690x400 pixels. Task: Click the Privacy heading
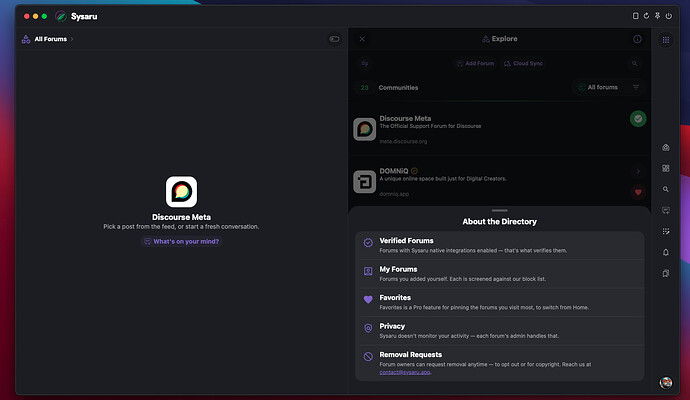click(392, 326)
